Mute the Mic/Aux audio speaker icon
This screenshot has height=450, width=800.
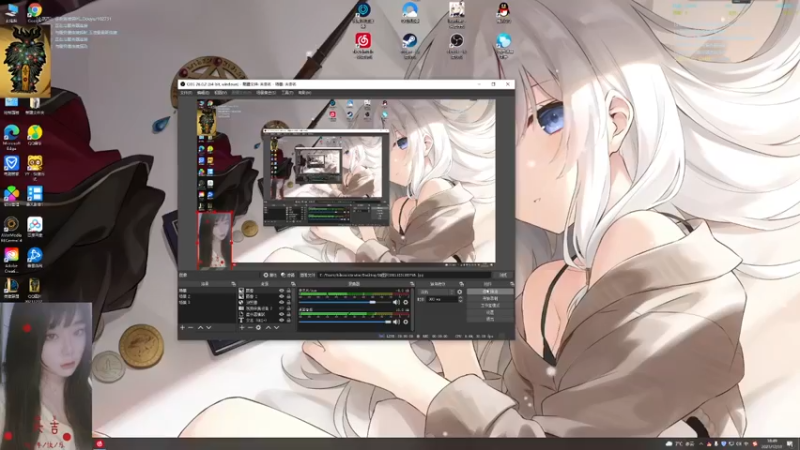point(396,302)
